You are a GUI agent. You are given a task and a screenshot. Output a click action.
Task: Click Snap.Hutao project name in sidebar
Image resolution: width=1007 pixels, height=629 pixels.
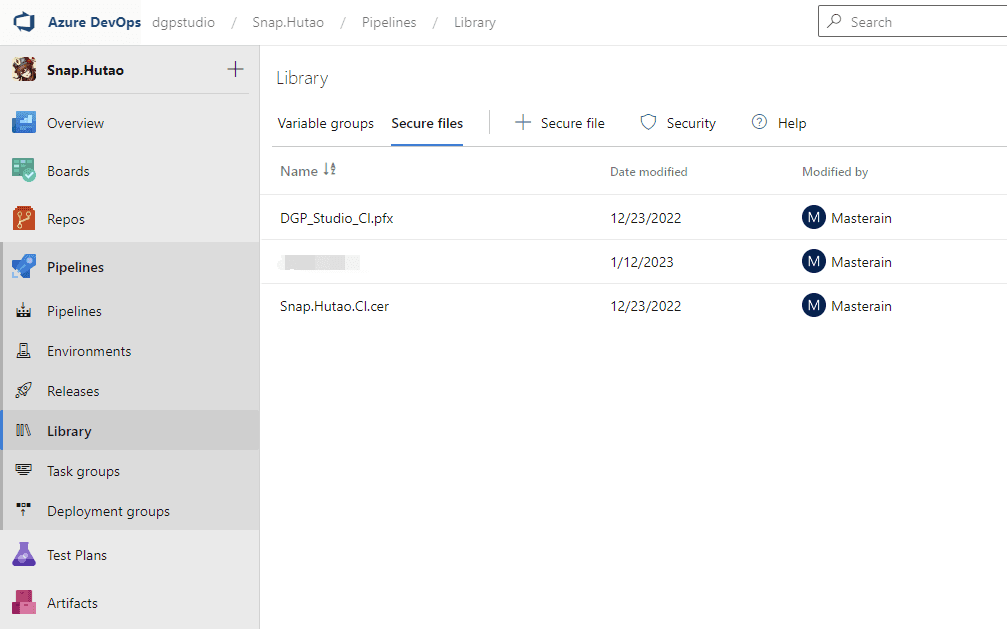[85, 70]
